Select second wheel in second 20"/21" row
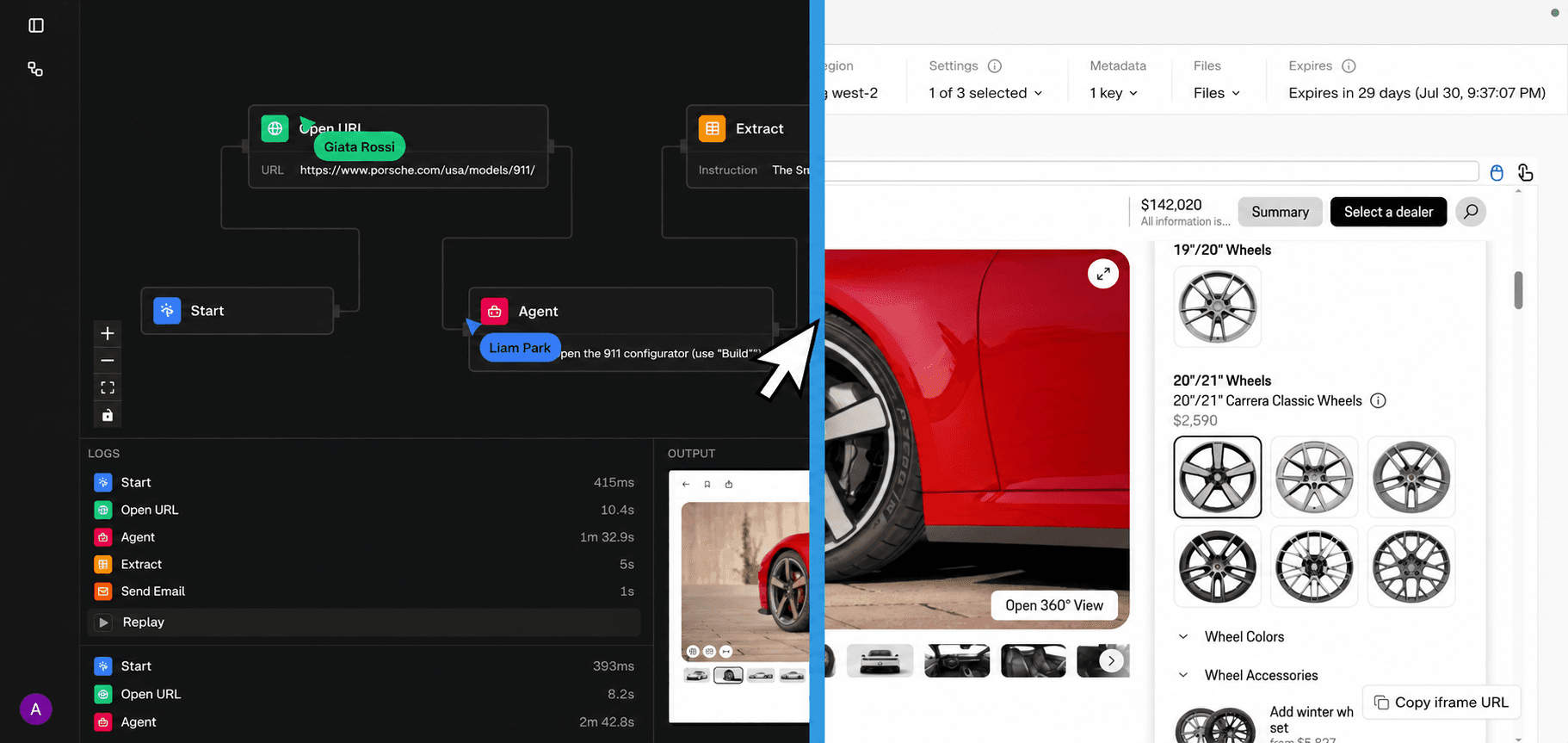Image resolution: width=1568 pixels, height=743 pixels. coord(1314,567)
